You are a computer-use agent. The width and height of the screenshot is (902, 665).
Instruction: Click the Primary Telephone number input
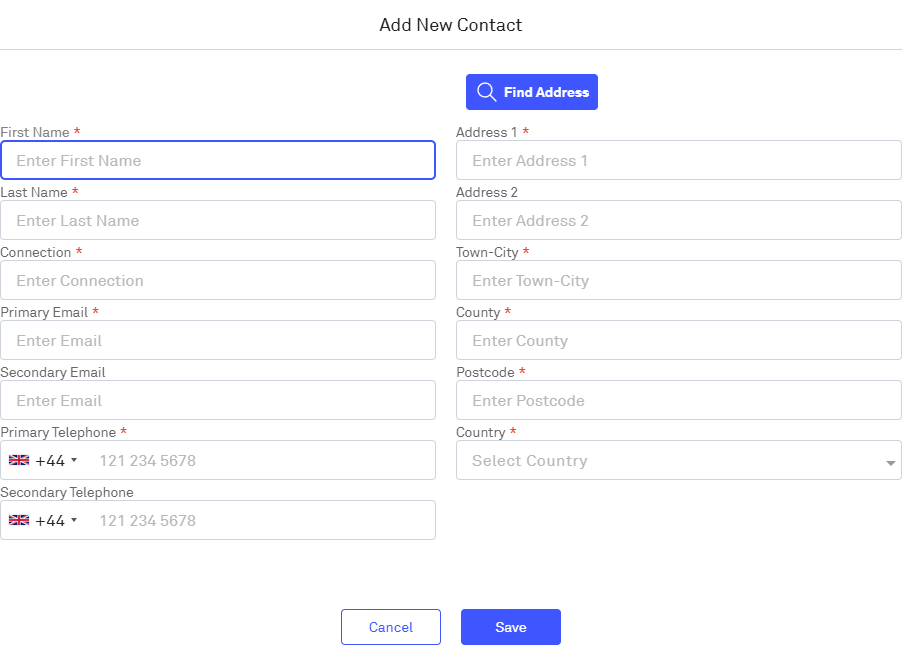tap(260, 461)
